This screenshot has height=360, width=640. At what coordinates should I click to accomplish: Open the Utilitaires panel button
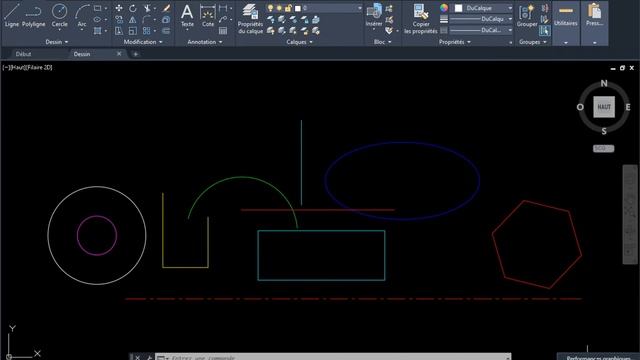click(566, 23)
